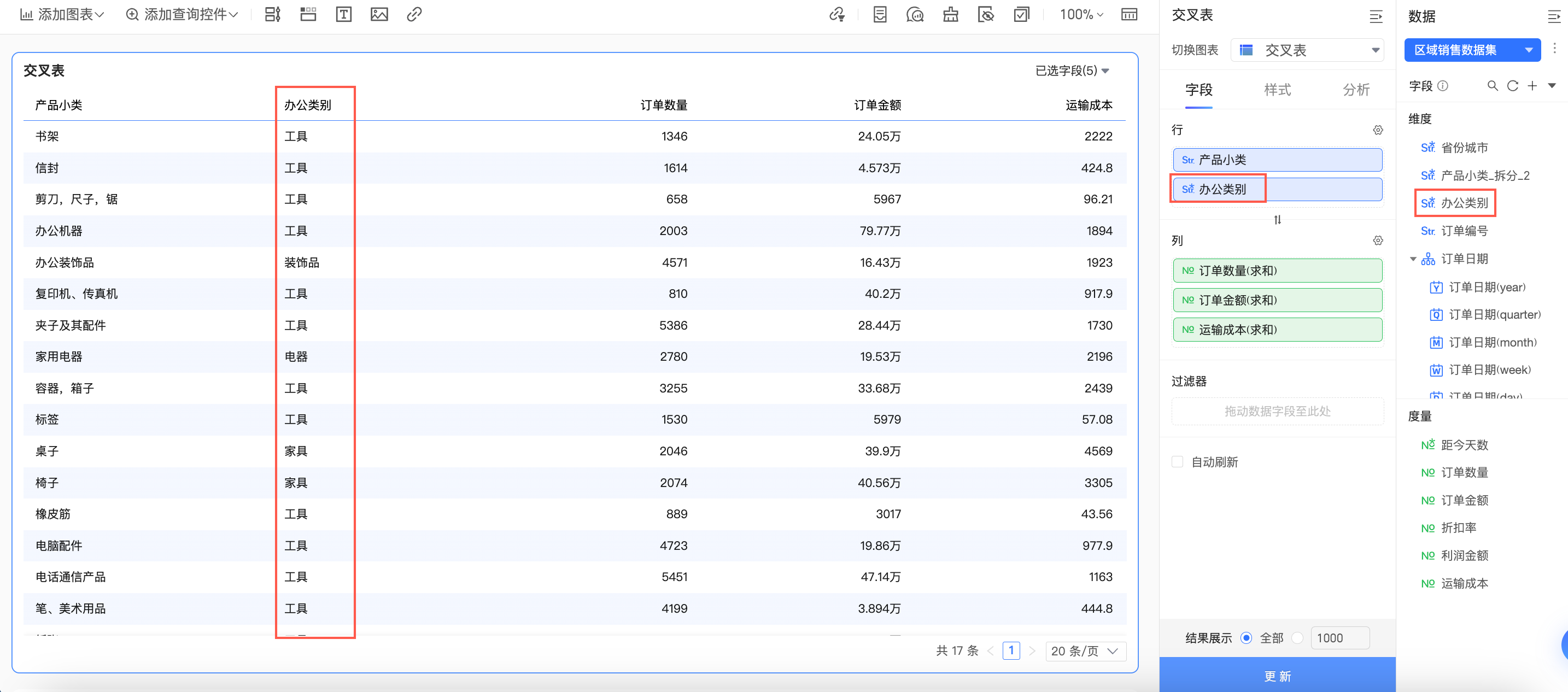Click the 更新 button
Viewport: 1568px width, 692px height.
[x=1277, y=676]
